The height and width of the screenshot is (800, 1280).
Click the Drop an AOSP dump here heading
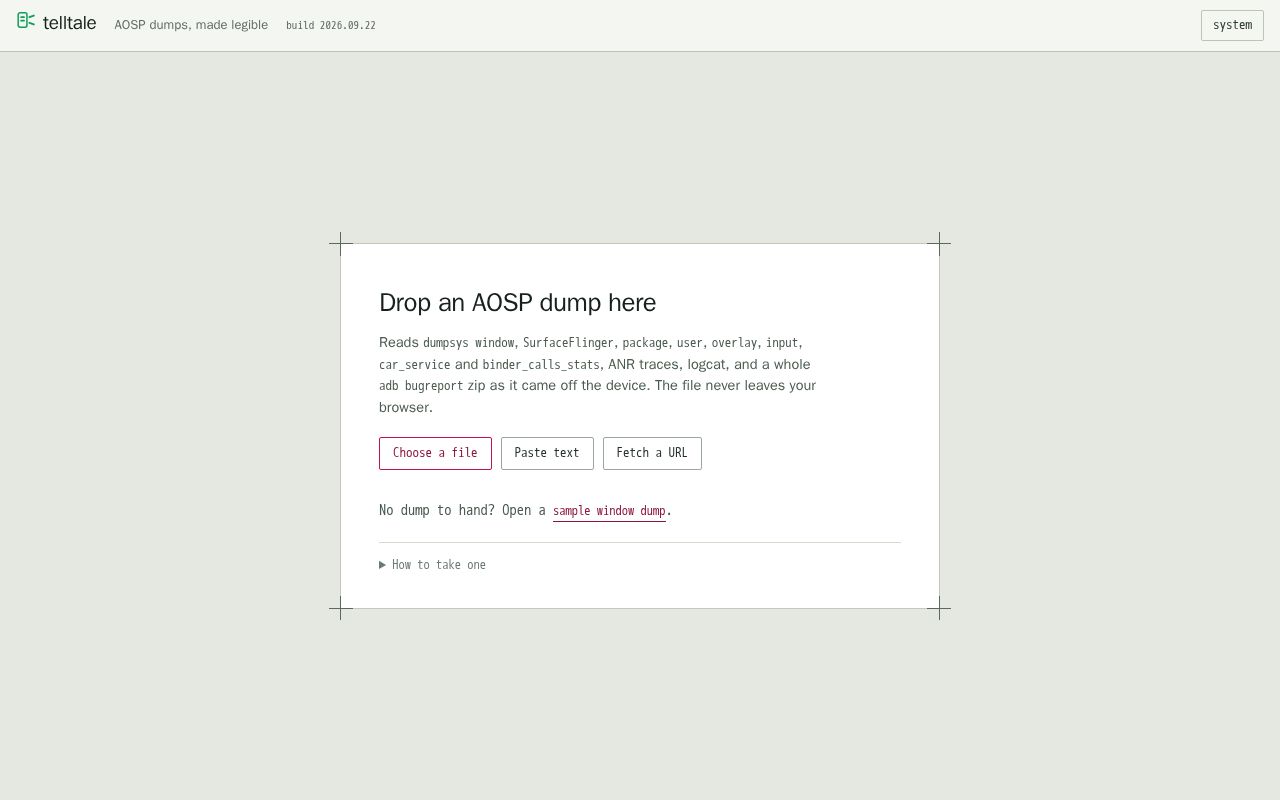517,302
